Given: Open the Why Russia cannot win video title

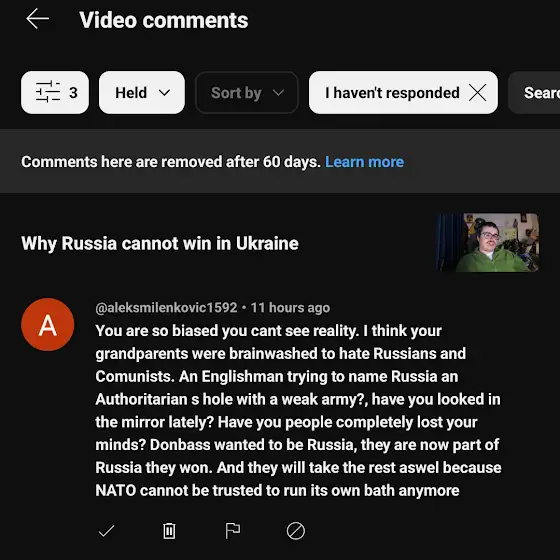Looking at the screenshot, I should point(160,243).
